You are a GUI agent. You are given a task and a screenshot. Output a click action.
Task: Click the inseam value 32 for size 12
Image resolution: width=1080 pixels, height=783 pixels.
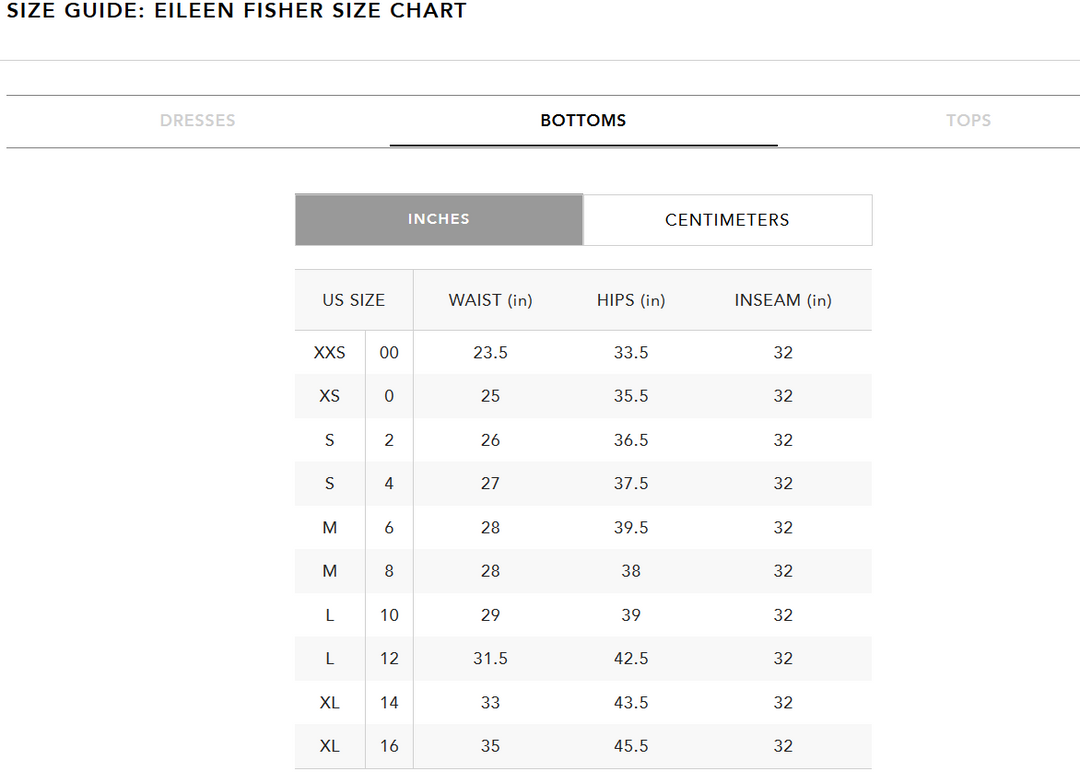(783, 659)
